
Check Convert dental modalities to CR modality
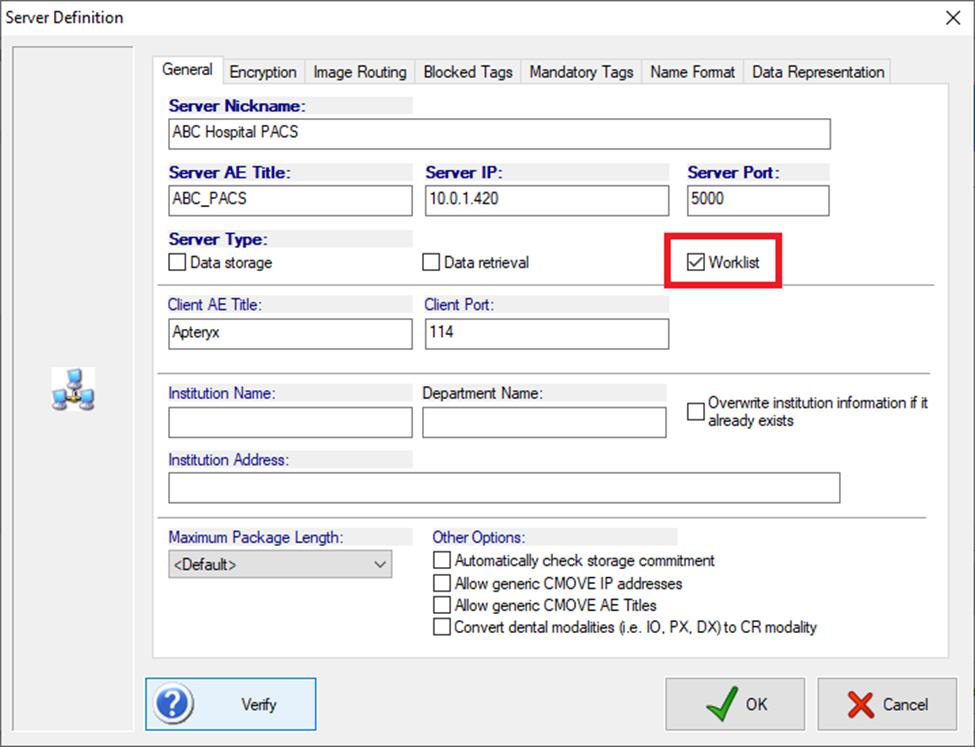coord(441,626)
